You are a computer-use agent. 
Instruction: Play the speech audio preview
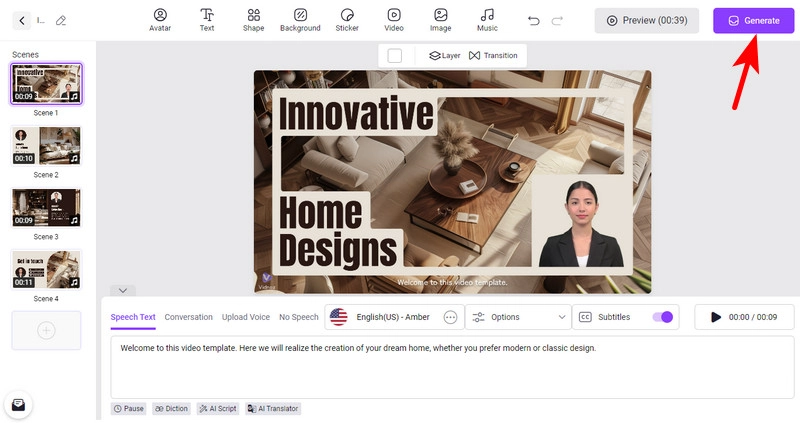click(x=715, y=317)
